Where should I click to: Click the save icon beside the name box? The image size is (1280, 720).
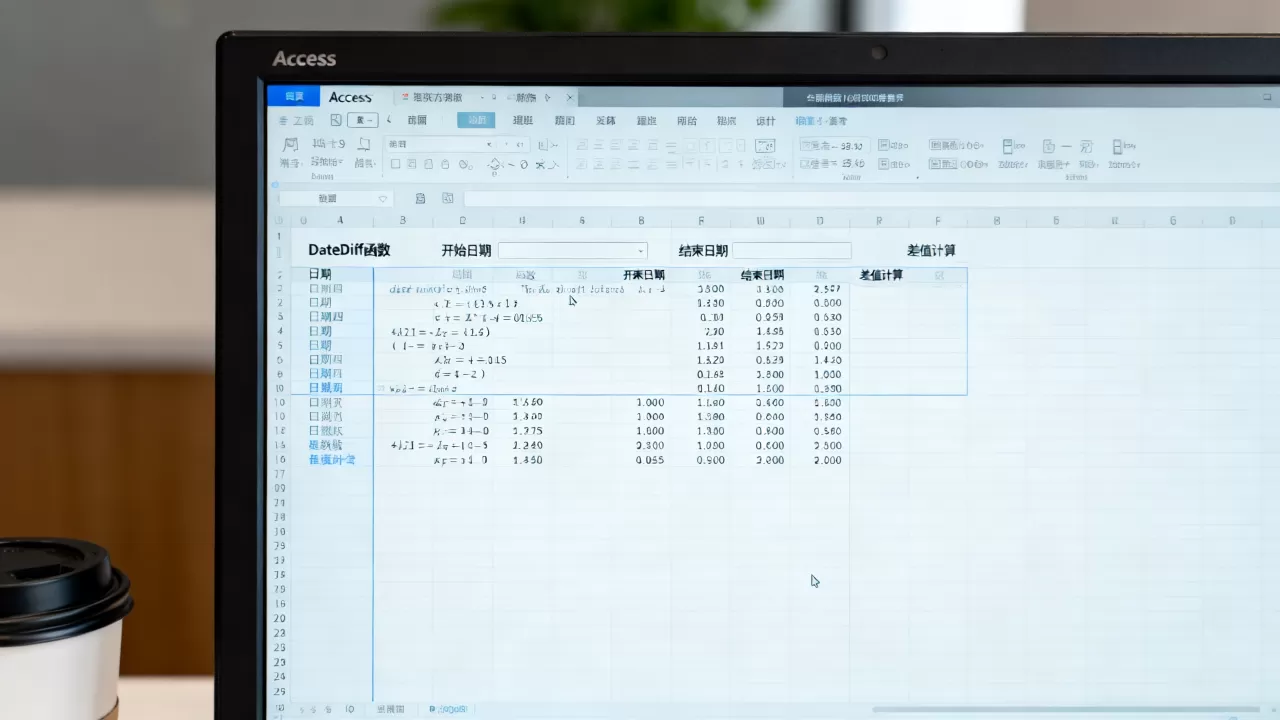pos(420,199)
